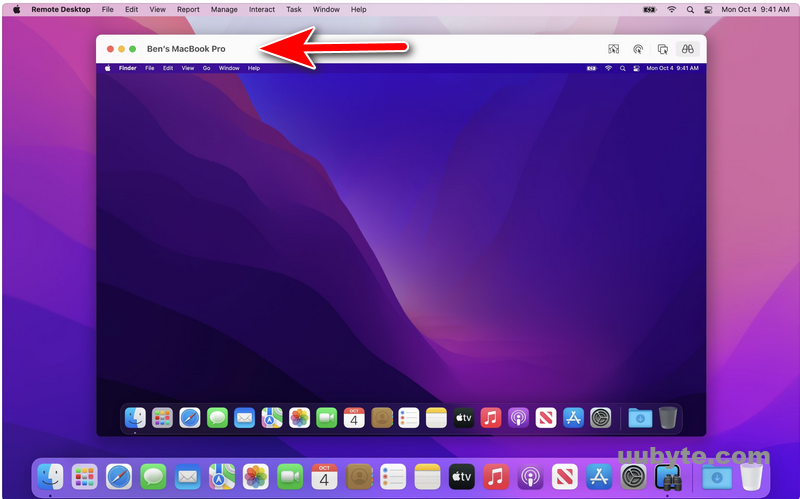Open Downloads folder in the remote screen's Dock
The image size is (800, 499).
pos(640,418)
